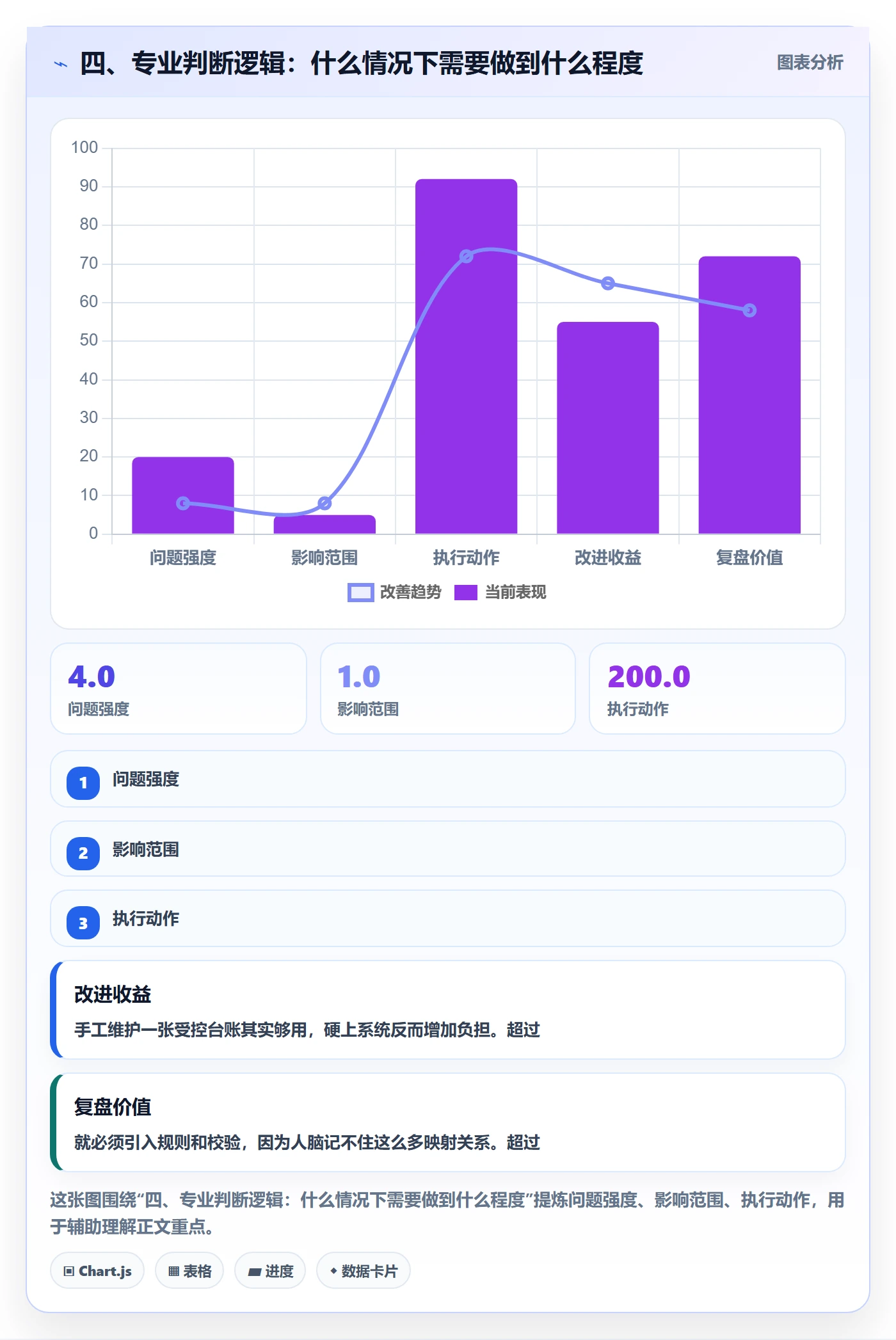
Task: Click the 复盘价值 card heading
Action: 113,1107
